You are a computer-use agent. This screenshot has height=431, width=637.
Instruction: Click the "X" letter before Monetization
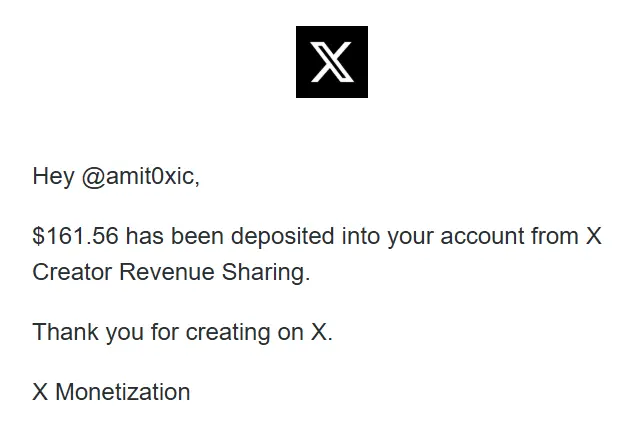40,392
